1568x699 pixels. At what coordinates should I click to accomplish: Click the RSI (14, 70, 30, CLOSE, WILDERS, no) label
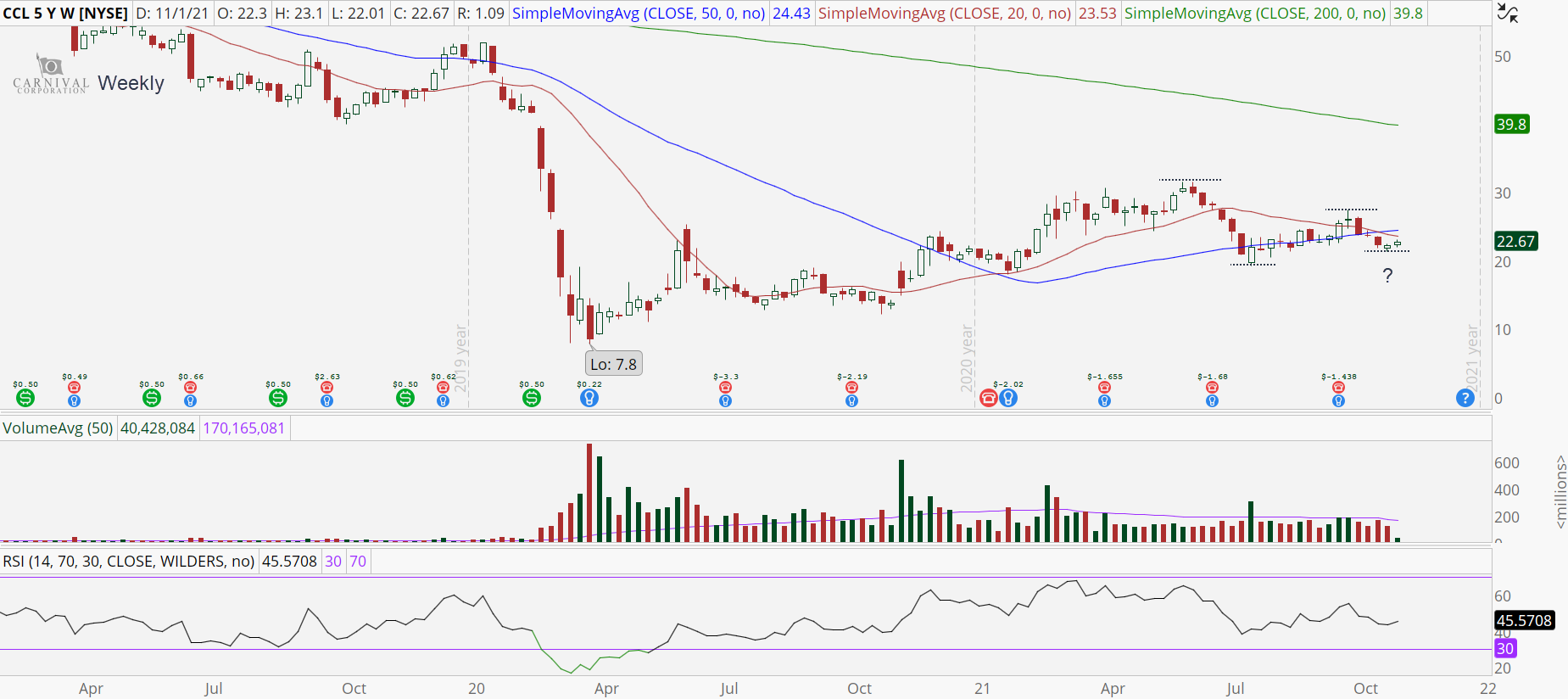[129, 562]
